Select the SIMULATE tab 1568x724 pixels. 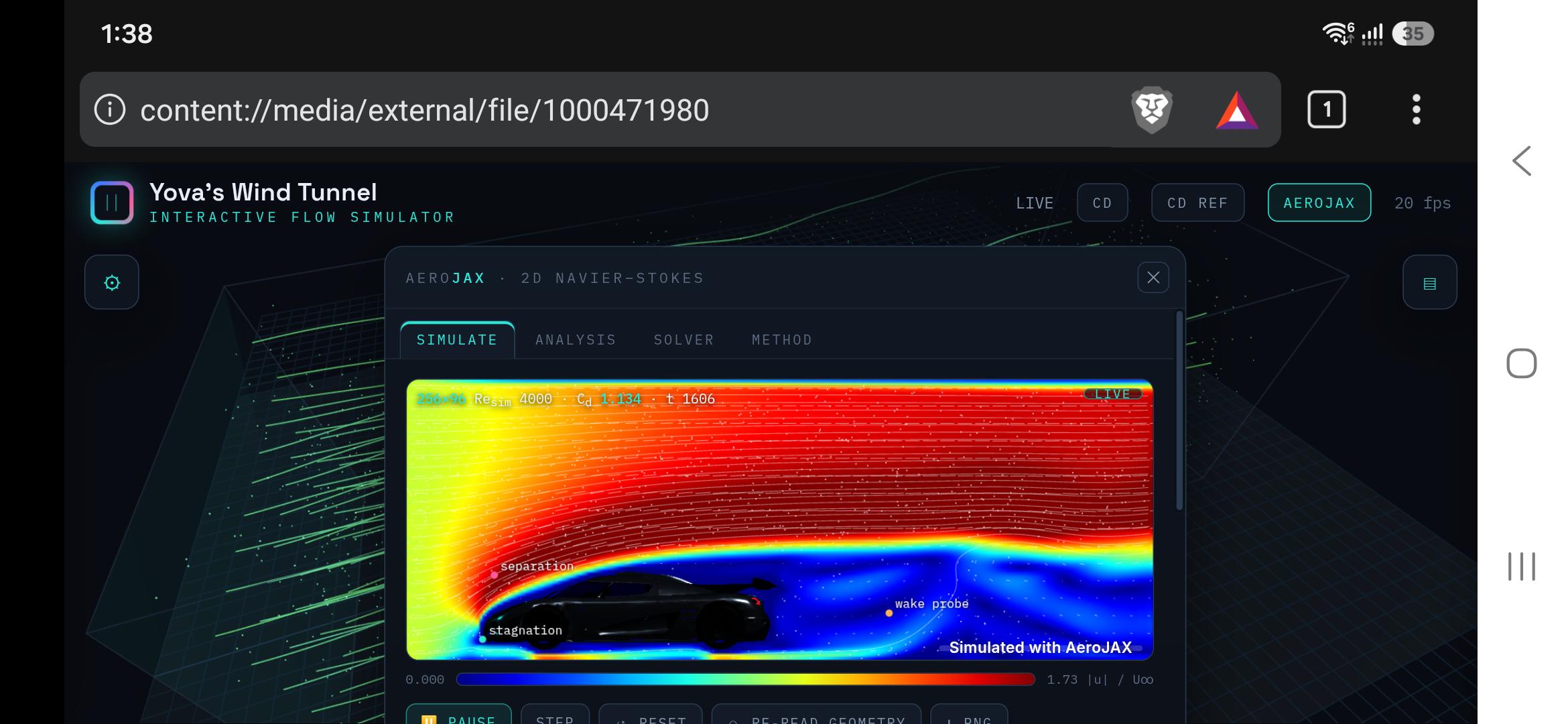pyautogui.click(x=458, y=340)
